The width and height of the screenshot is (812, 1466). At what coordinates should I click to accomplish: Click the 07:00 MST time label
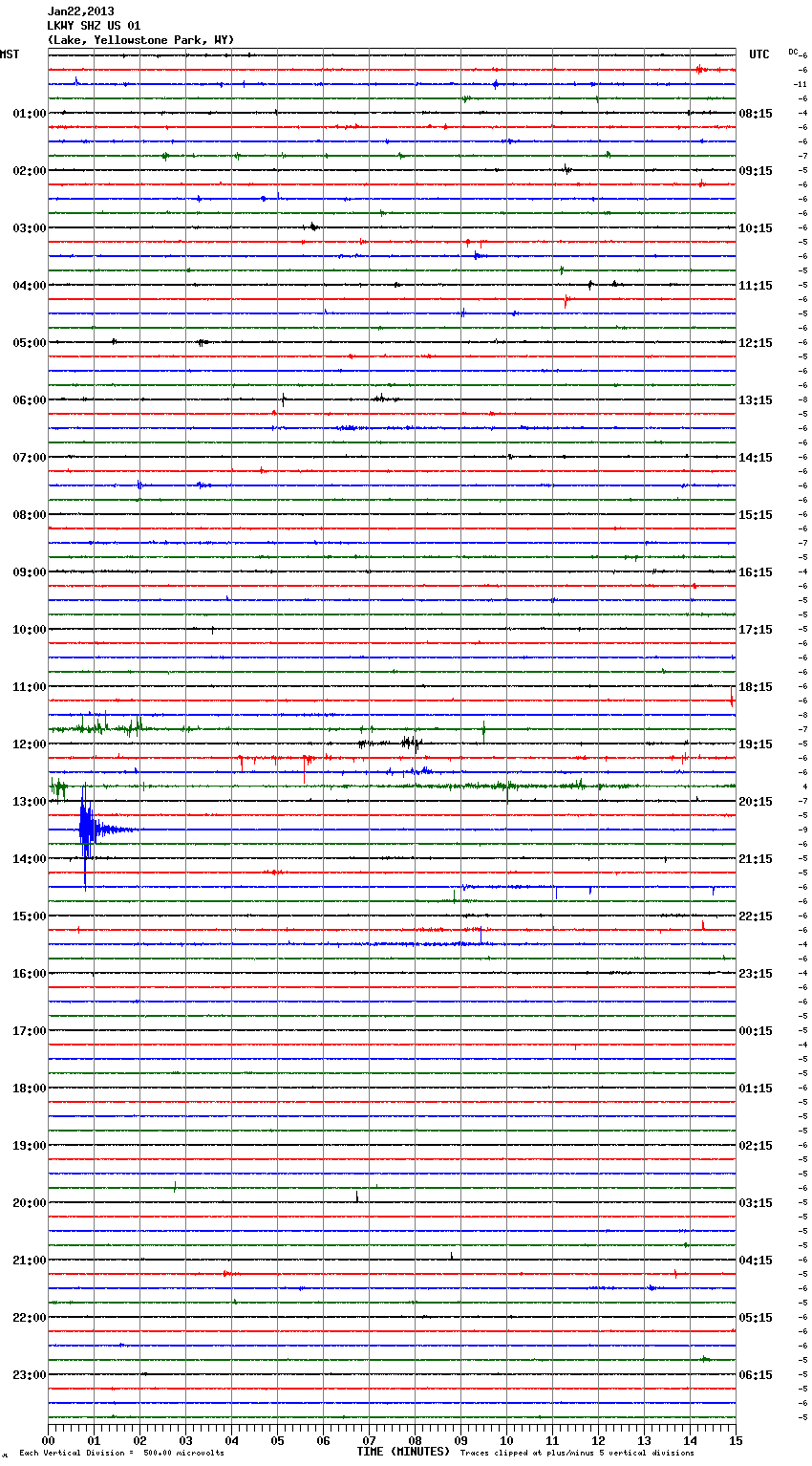(30, 458)
